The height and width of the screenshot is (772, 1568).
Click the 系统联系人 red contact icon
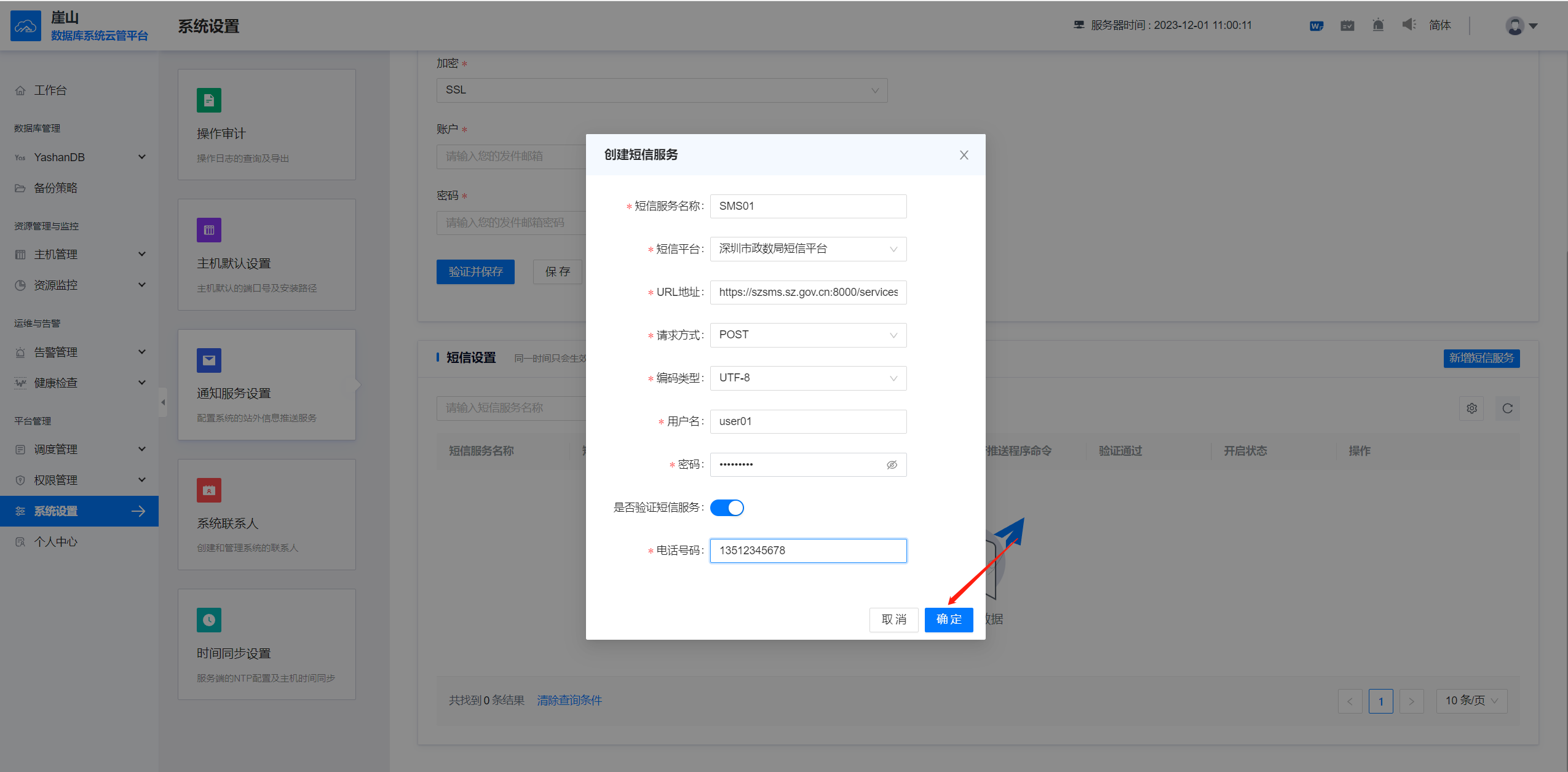coord(209,490)
